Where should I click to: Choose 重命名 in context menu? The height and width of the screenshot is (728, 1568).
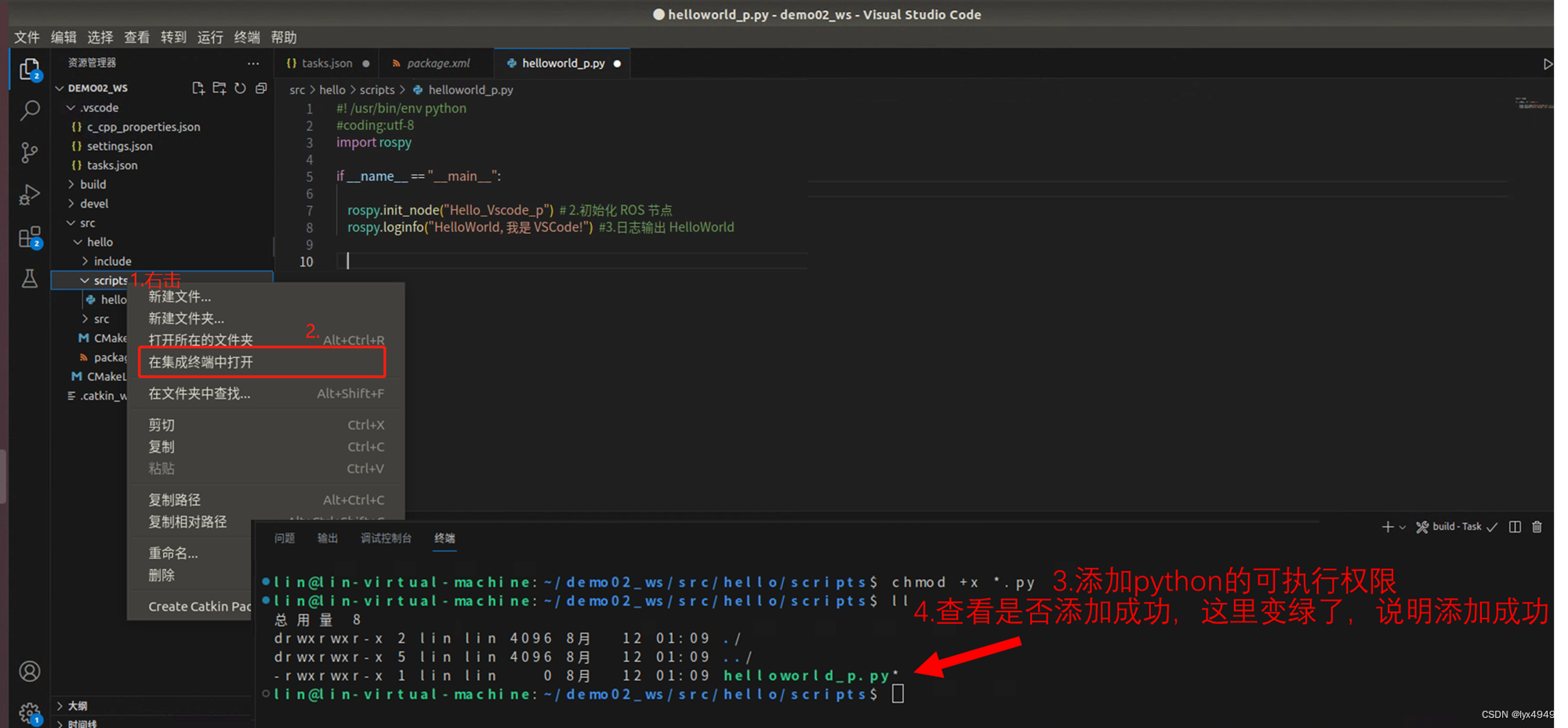coord(191,553)
